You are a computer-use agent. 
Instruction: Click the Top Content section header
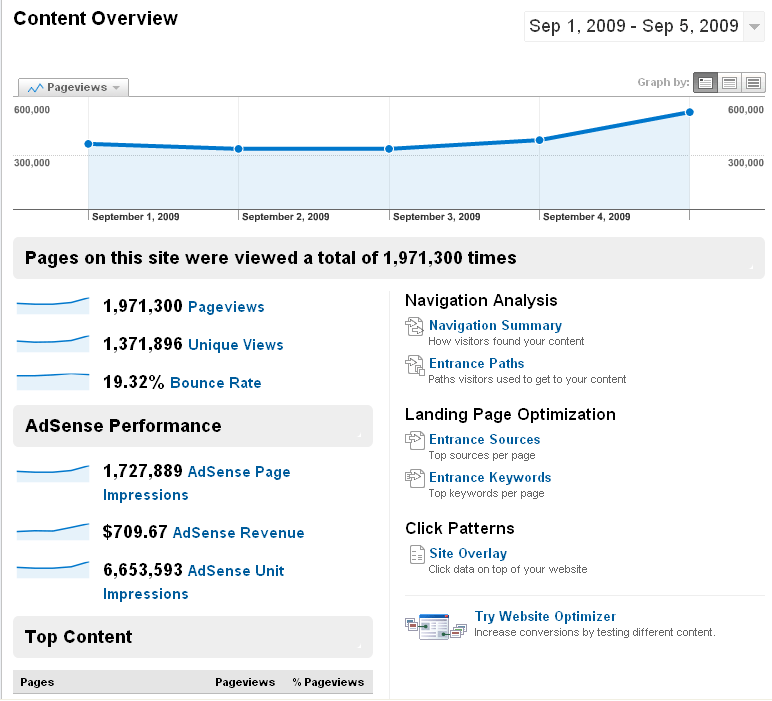[x=193, y=637]
